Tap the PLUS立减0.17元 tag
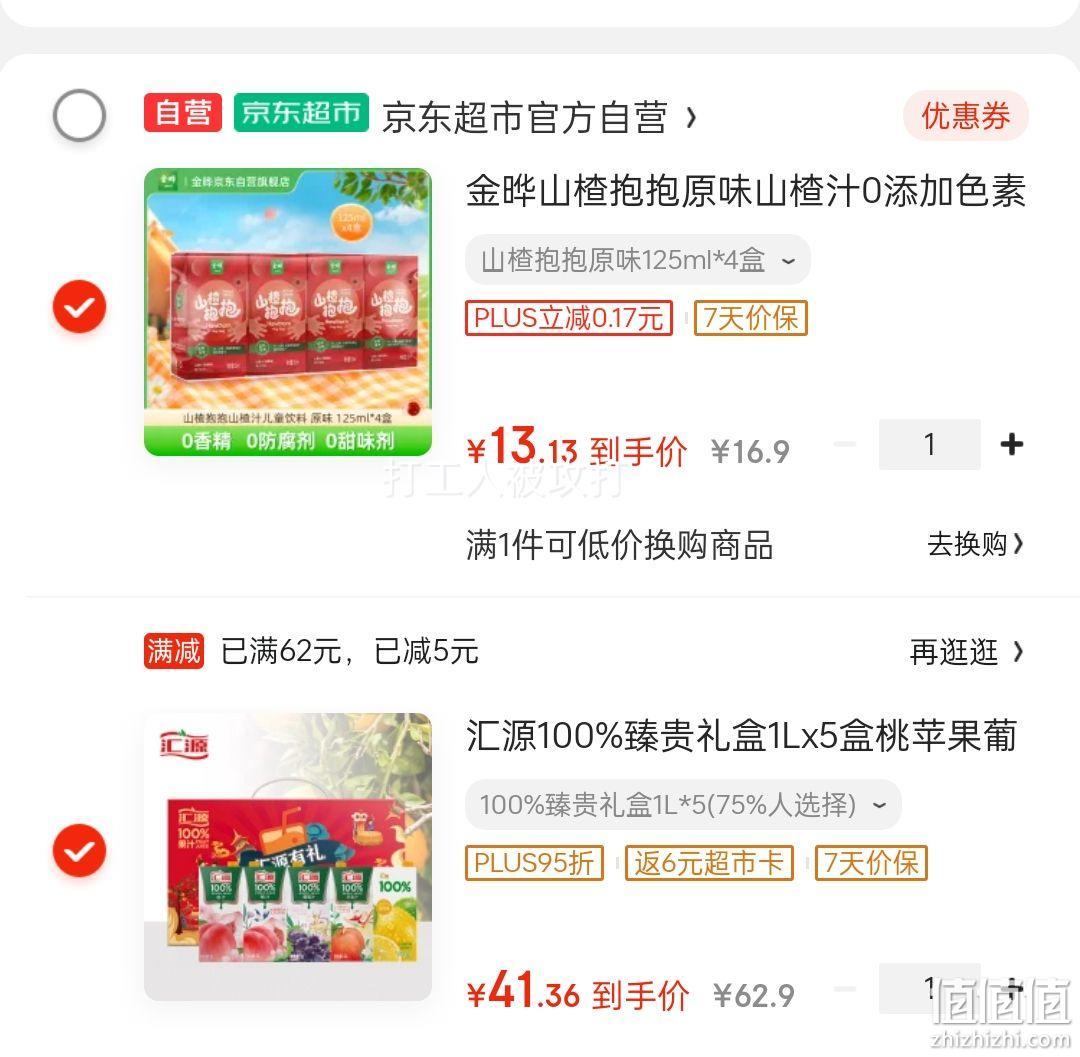 pos(569,318)
